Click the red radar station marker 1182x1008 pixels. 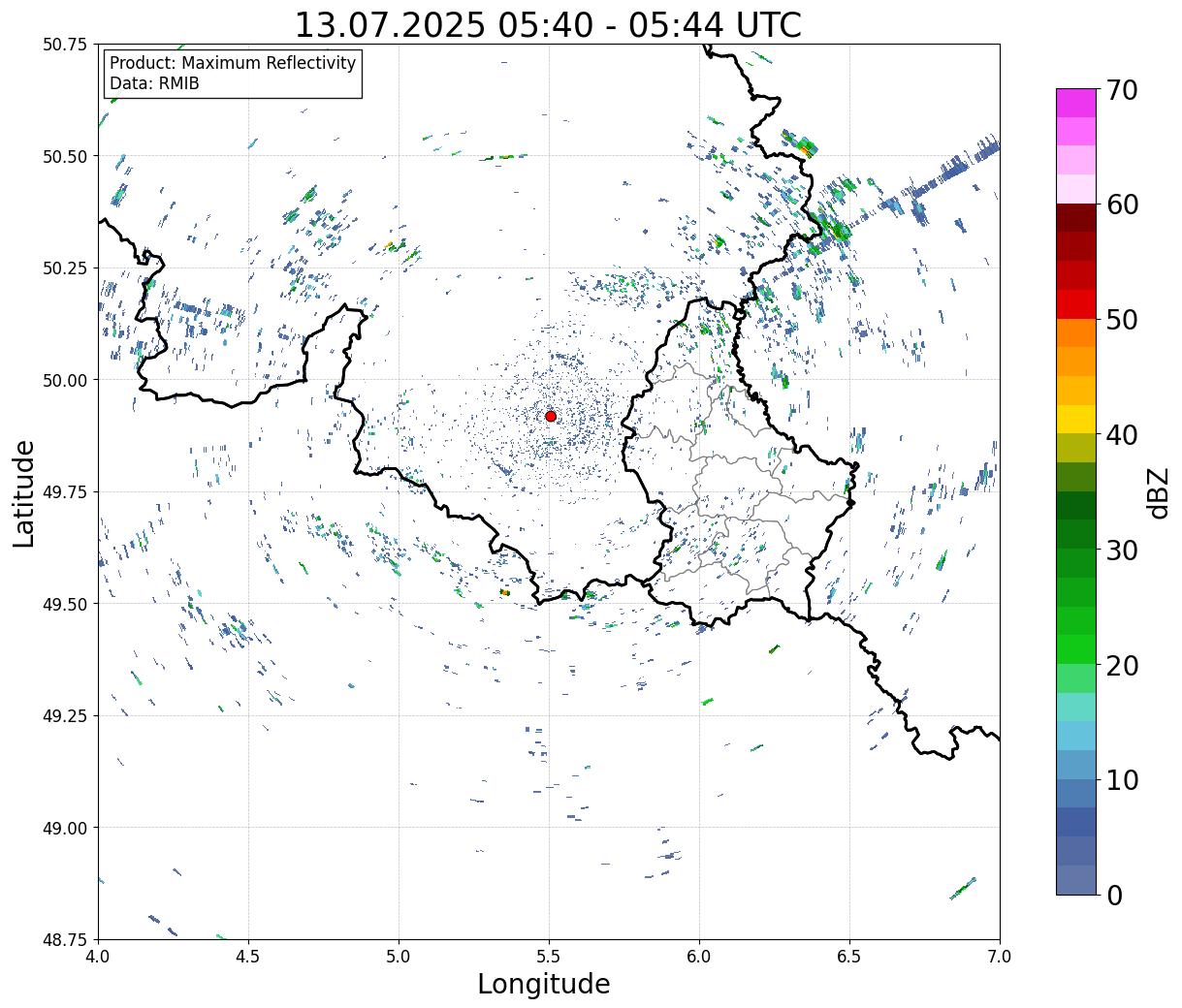tap(551, 416)
